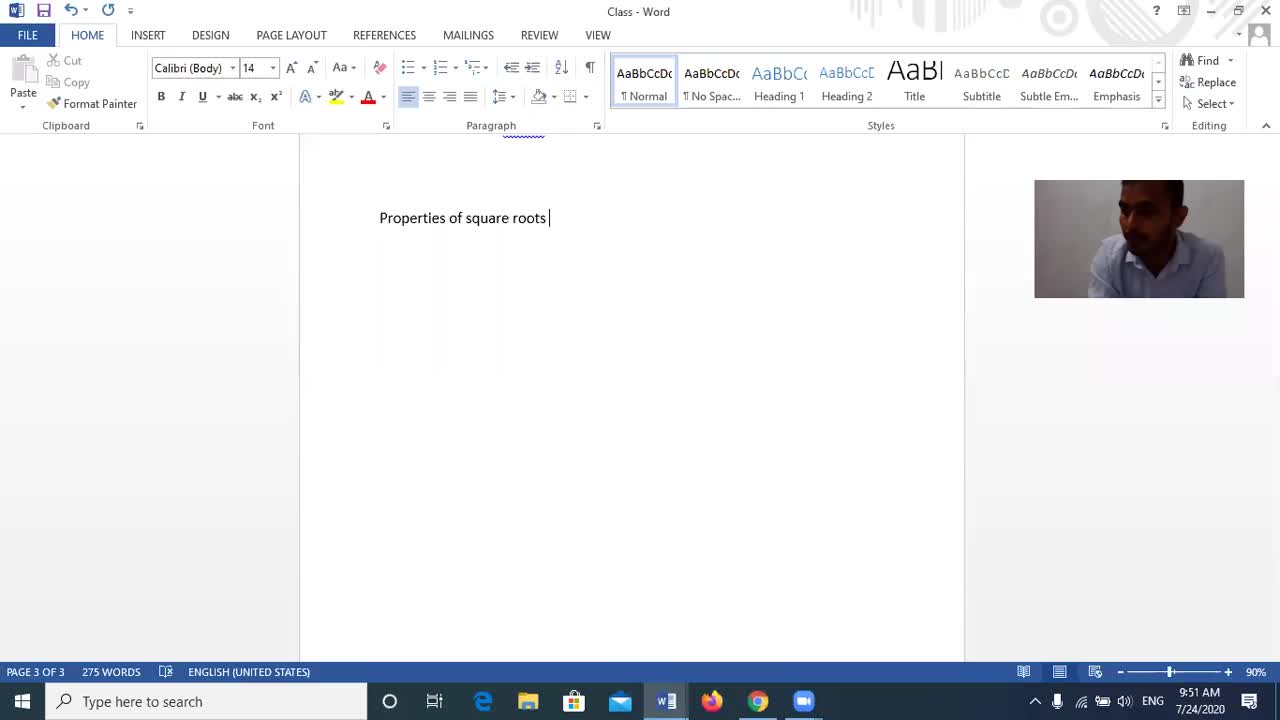Apply subscript formatting
Screen dimensions: 1280x720
[255, 97]
